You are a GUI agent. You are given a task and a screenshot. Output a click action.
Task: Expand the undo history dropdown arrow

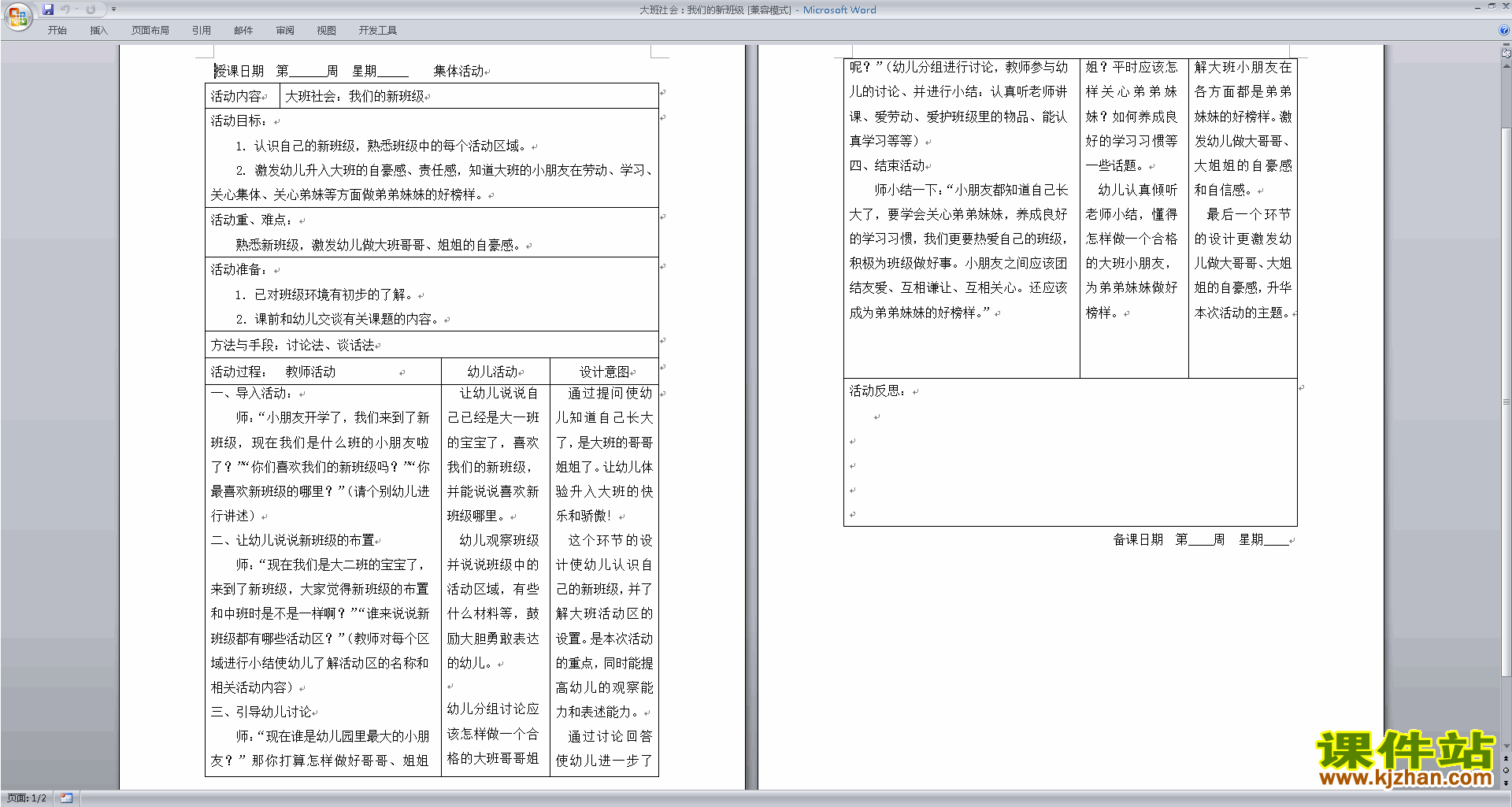(77, 9)
